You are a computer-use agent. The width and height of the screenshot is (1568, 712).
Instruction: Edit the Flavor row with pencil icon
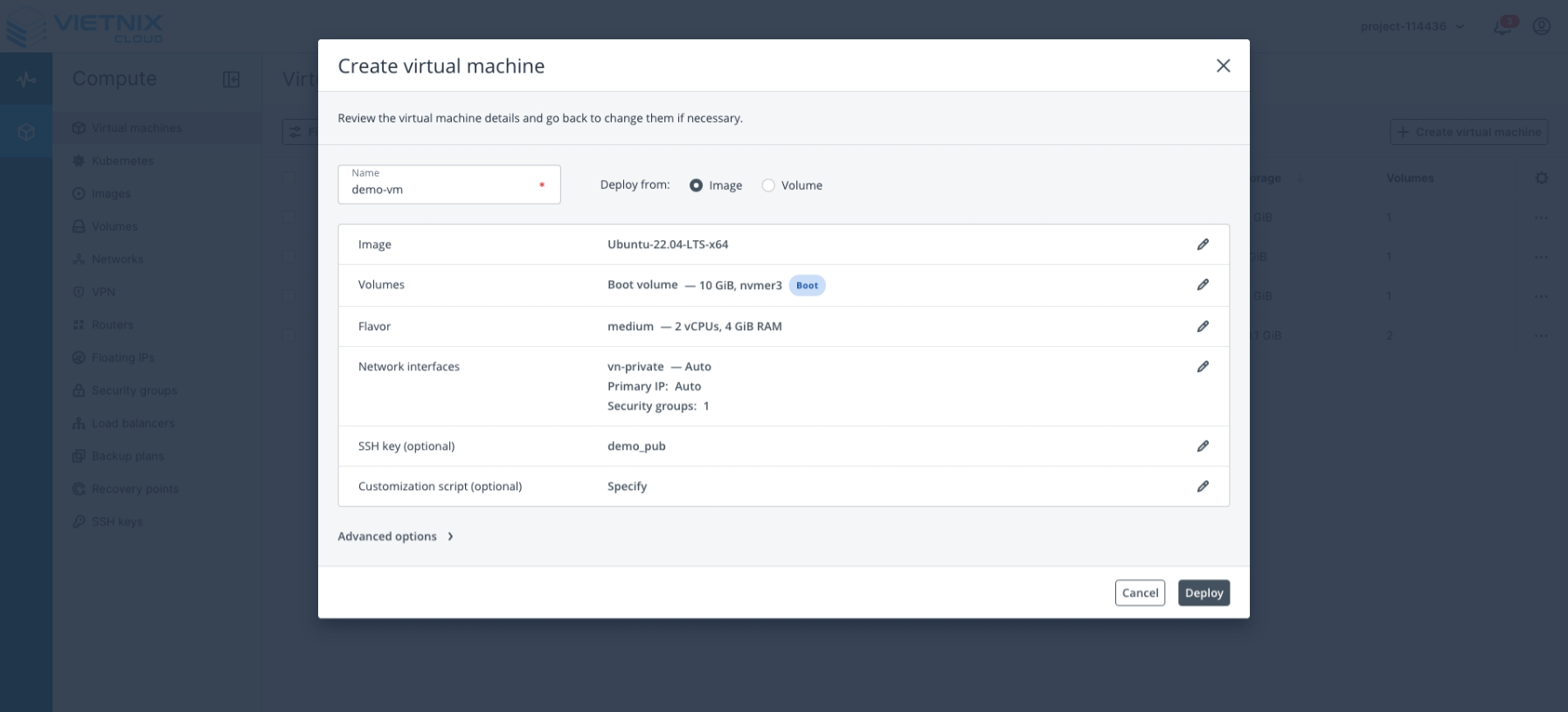tap(1203, 327)
